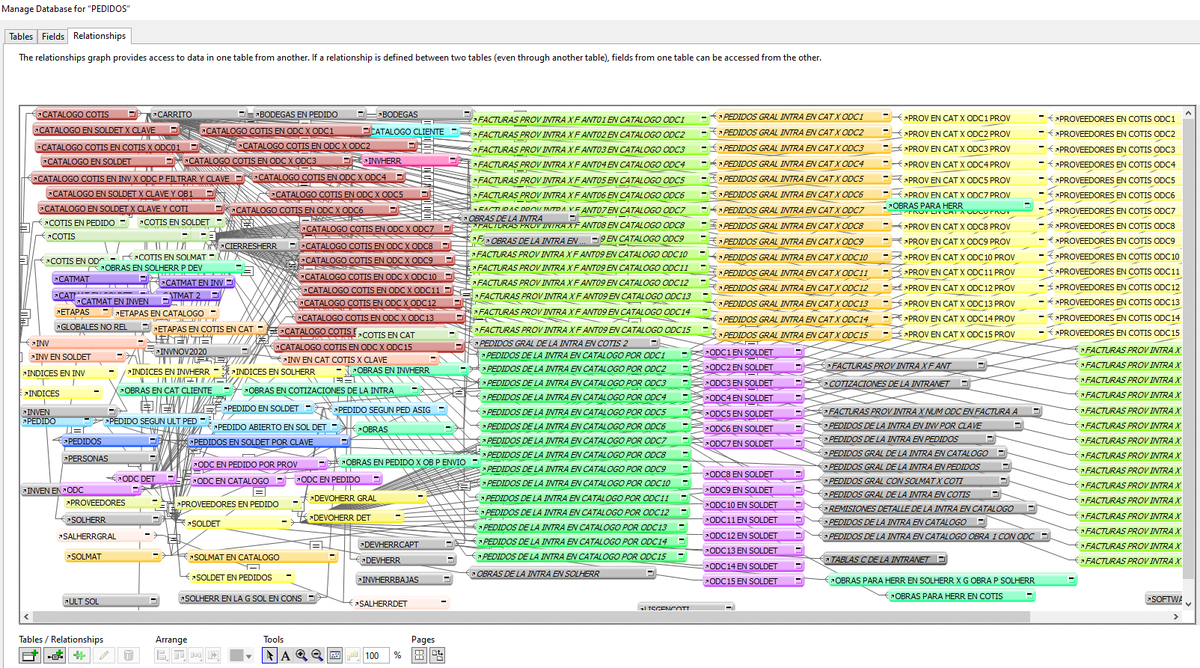Screen dimensions: 1200x668
Task: Click the duplicate selected objects icon
Action: pyautogui.click(x=79, y=655)
